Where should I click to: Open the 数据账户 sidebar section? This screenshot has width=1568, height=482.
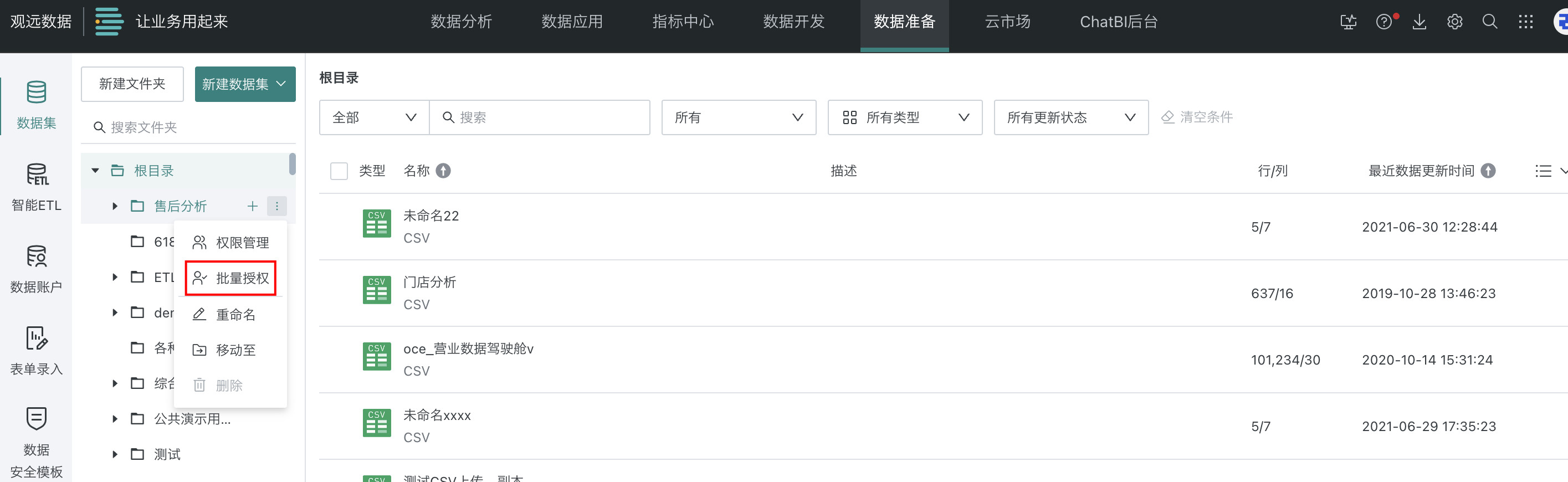click(x=37, y=268)
